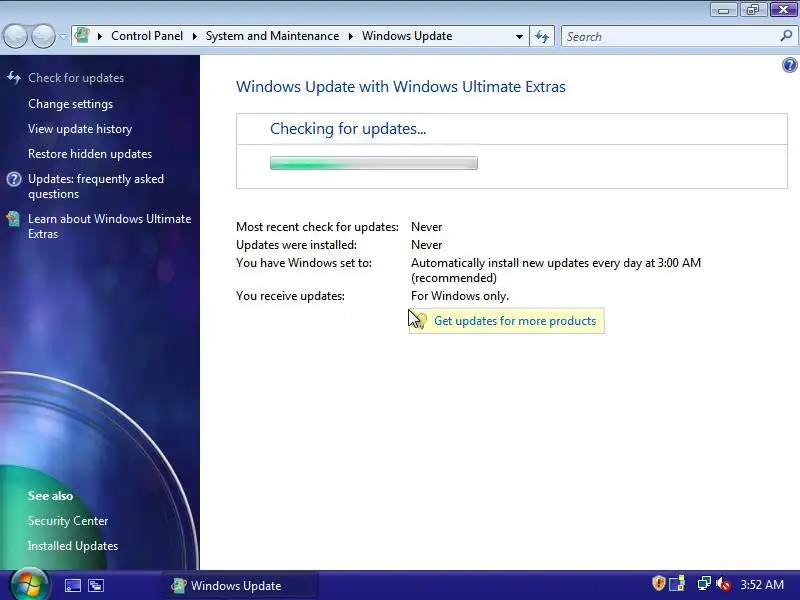The image size is (800, 600).
Task: Open the Start menu orb
Action: (x=29, y=584)
